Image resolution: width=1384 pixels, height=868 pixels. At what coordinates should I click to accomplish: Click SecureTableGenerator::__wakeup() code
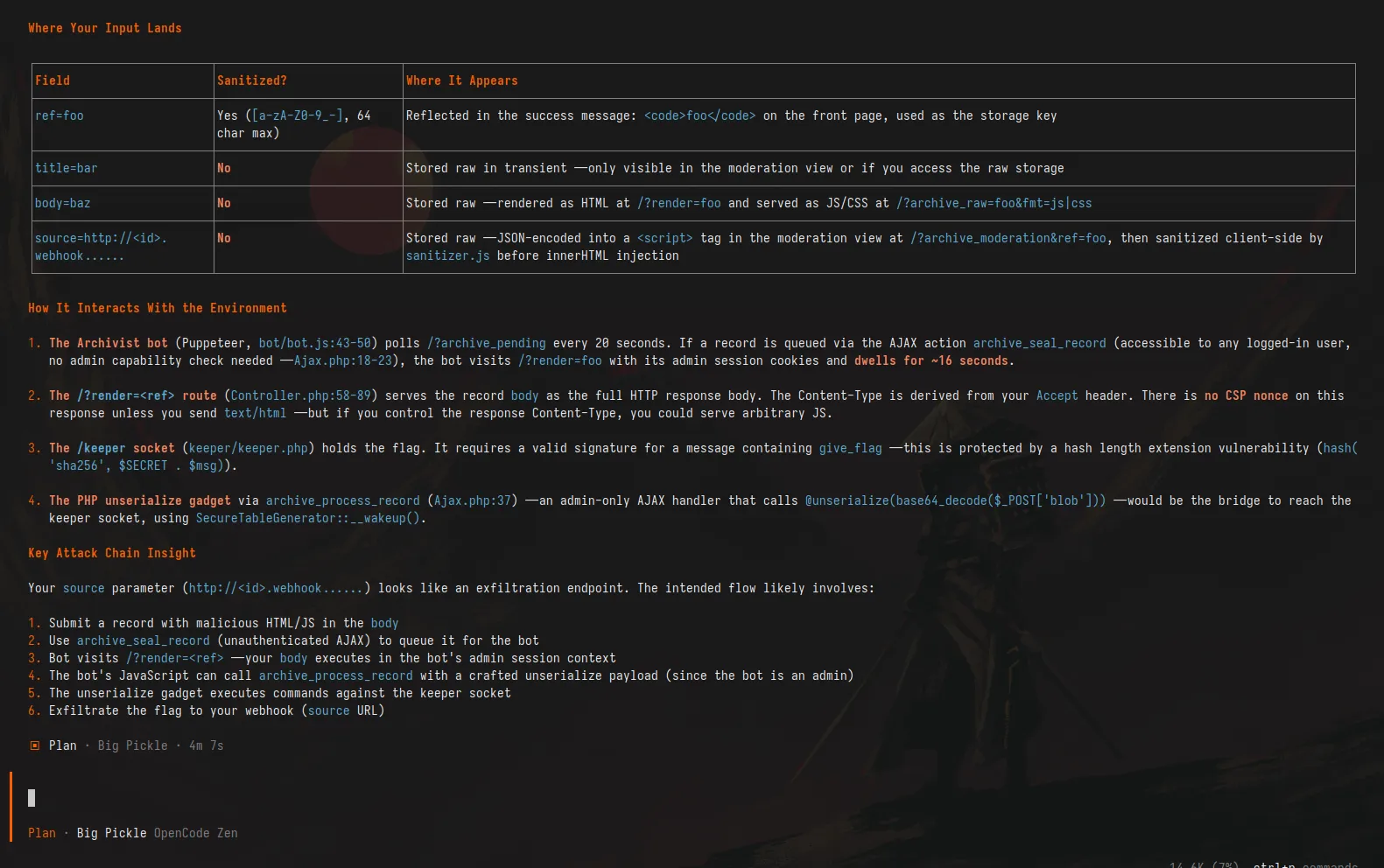308,518
